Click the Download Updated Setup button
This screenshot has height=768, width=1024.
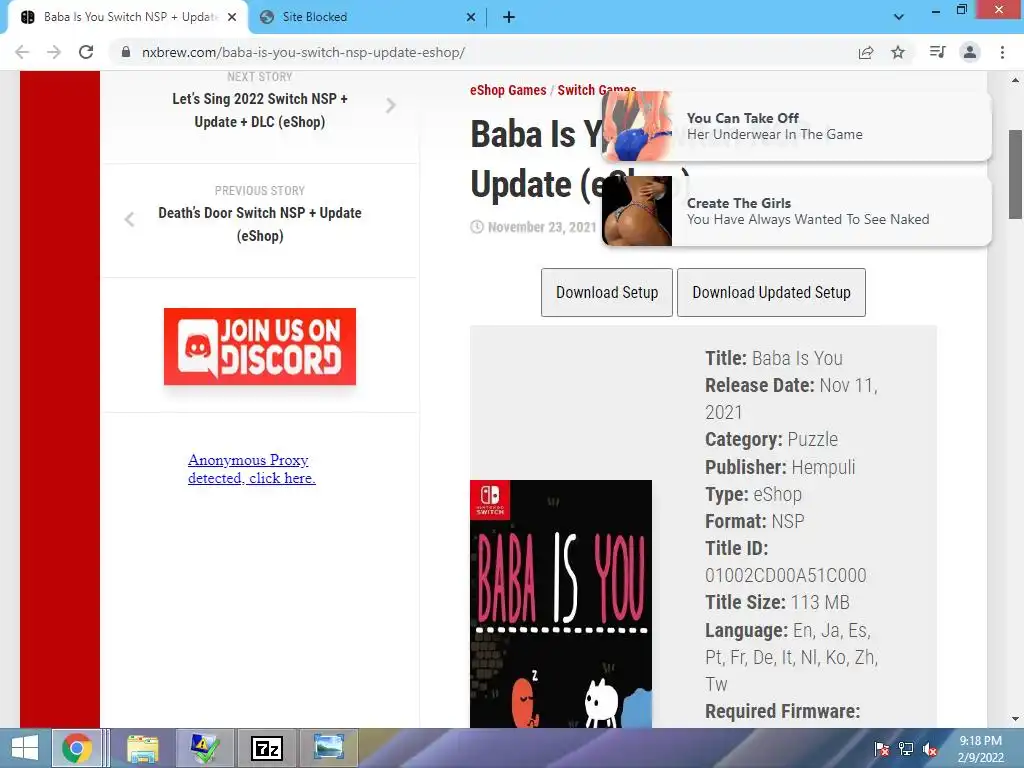pos(771,292)
